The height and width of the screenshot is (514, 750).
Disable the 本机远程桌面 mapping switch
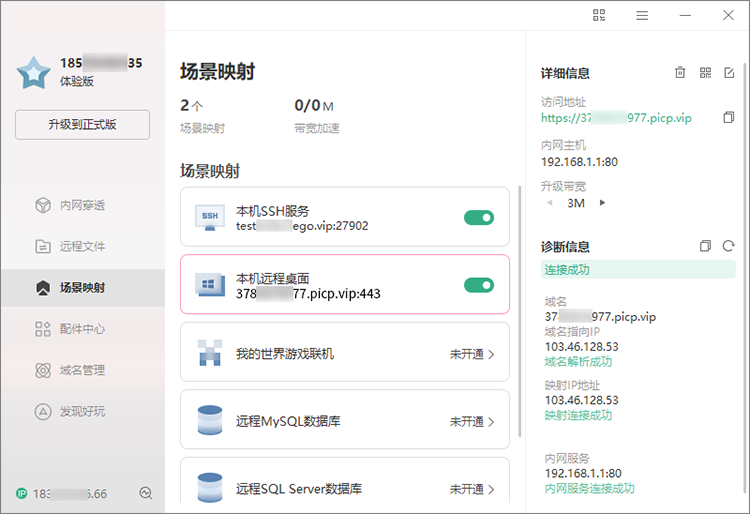coord(479,285)
